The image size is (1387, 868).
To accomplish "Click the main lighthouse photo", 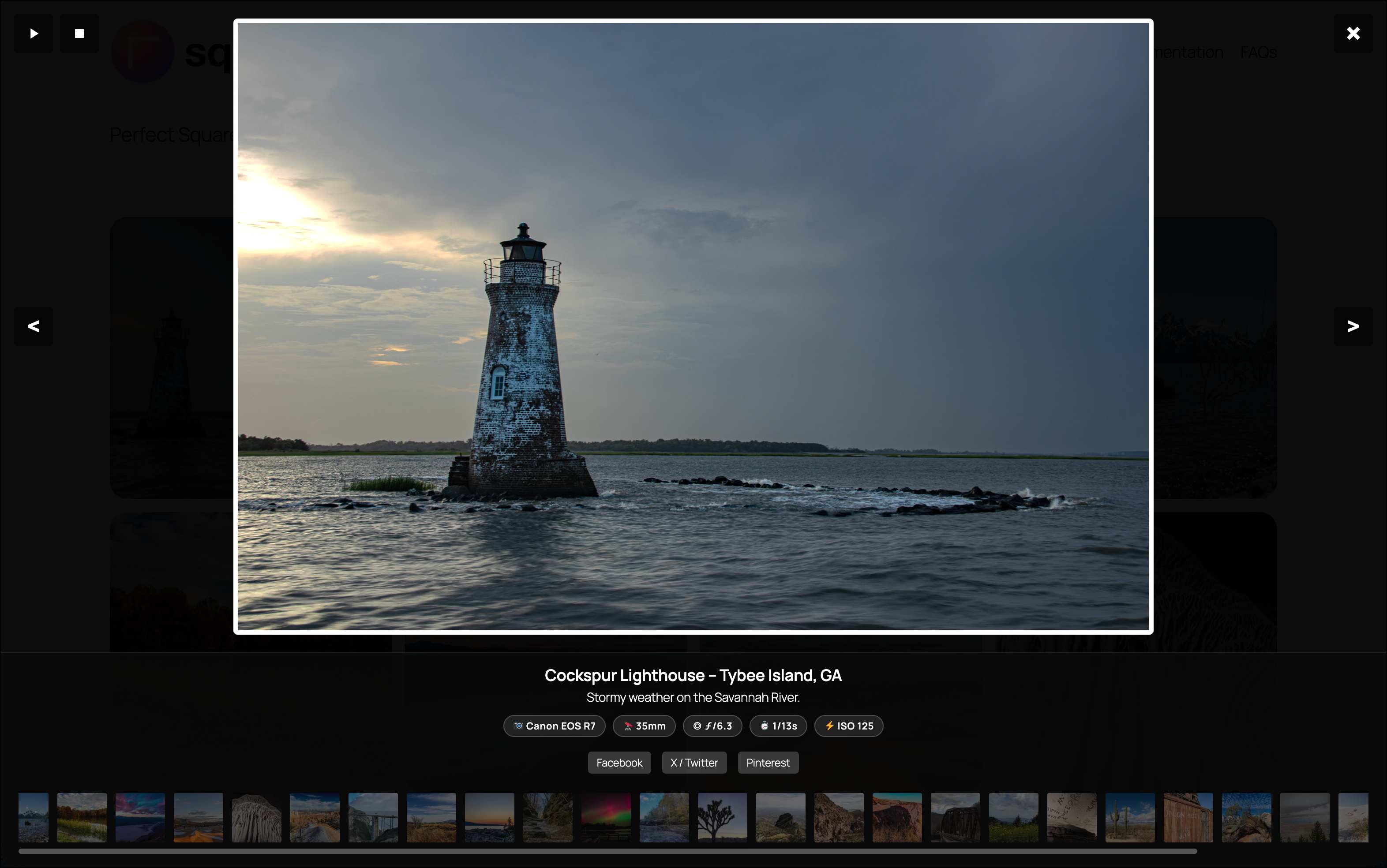I will tap(693, 326).
